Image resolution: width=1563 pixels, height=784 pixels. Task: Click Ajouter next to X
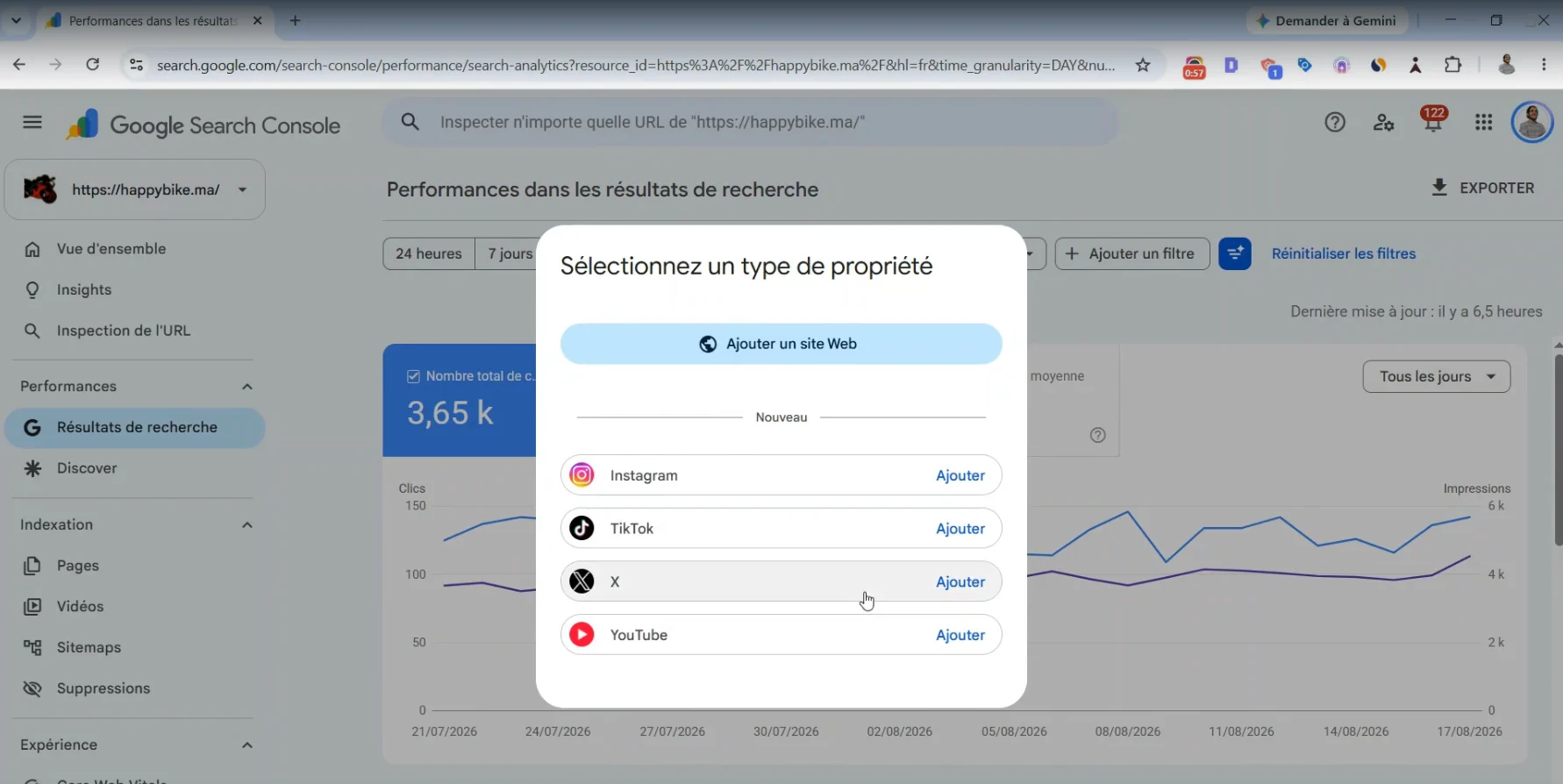(x=960, y=582)
